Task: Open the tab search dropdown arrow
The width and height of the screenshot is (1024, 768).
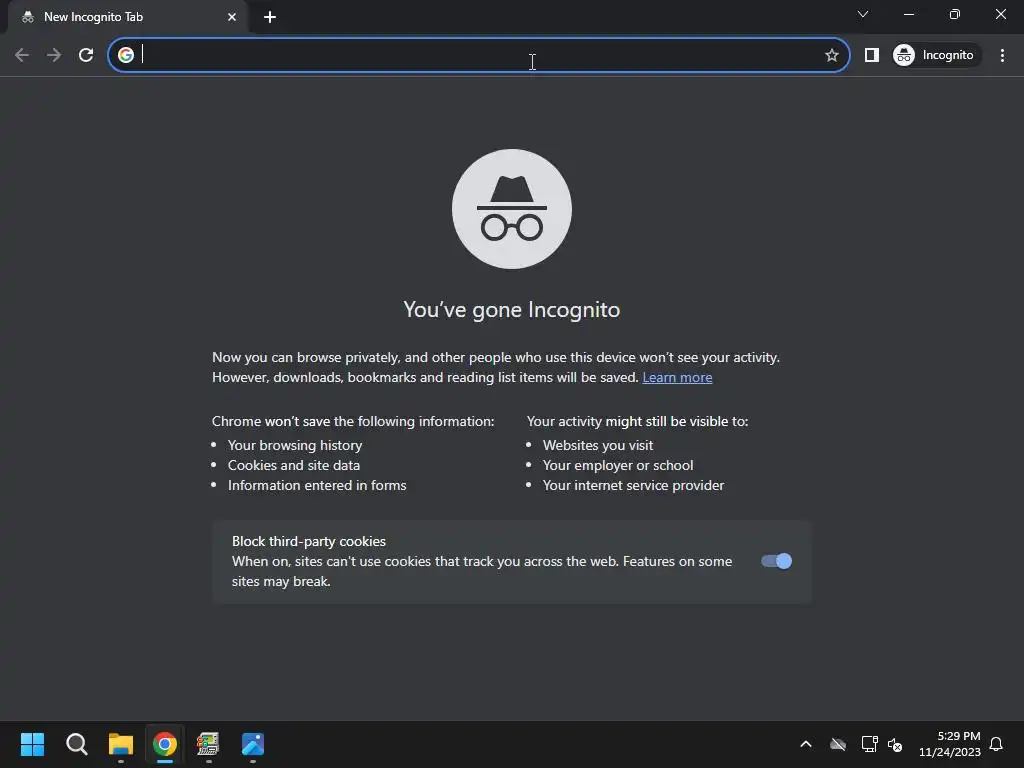Action: (x=863, y=14)
